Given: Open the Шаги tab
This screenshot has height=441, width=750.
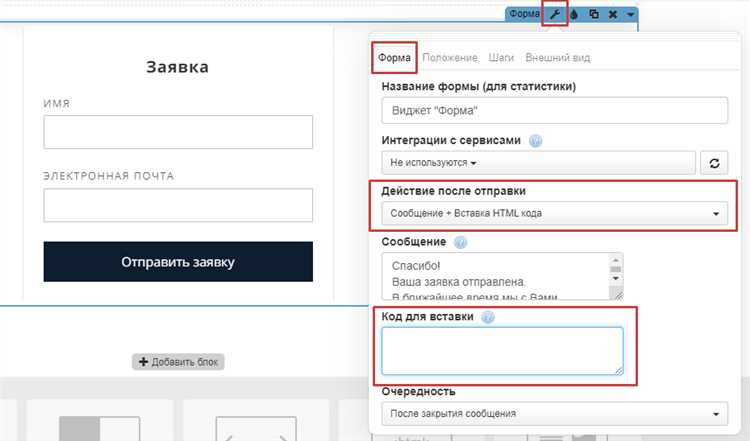Looking at the screenshot, I should (501, 58).
